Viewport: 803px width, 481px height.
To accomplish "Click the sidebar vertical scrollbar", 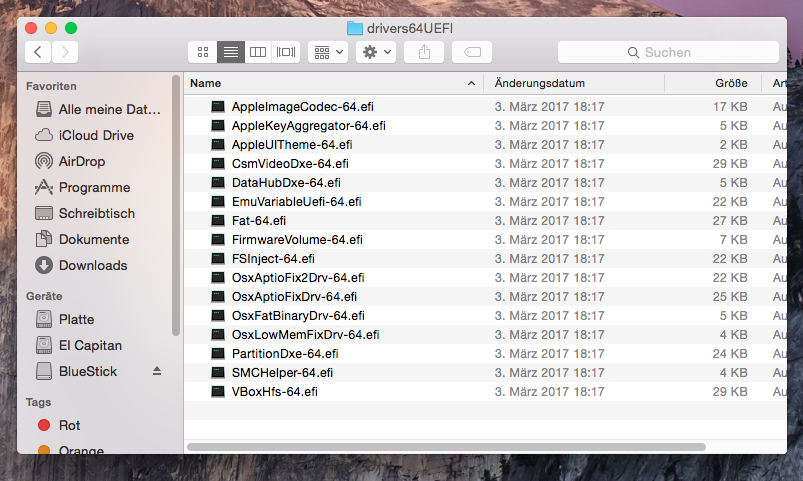I will coord(176,206).
